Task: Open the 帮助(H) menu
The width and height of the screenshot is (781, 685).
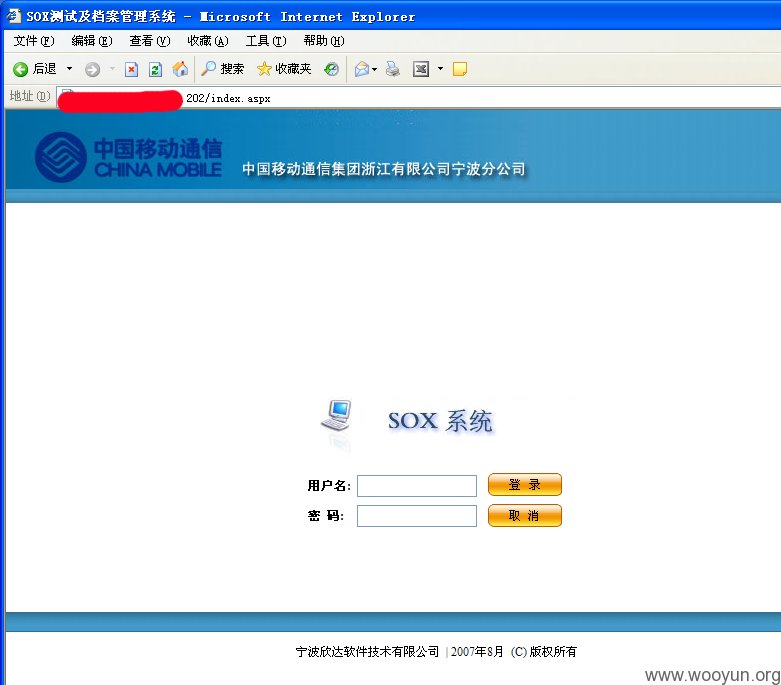Action: (324, 41)
